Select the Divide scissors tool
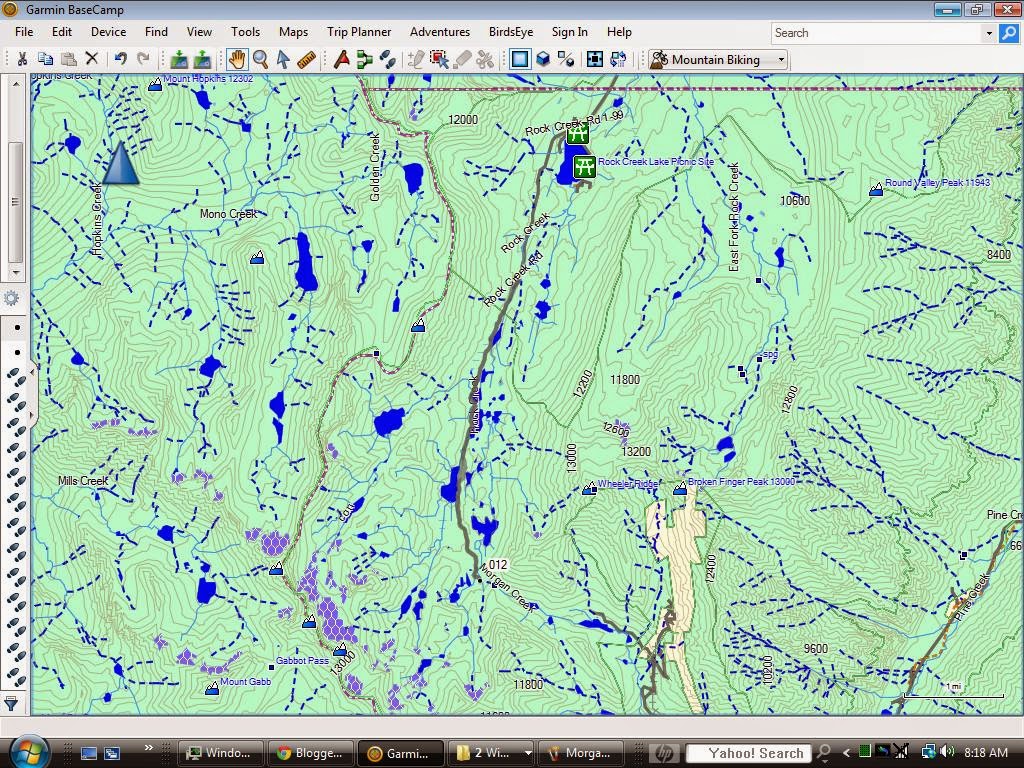1024x768 pixels. 485,59
